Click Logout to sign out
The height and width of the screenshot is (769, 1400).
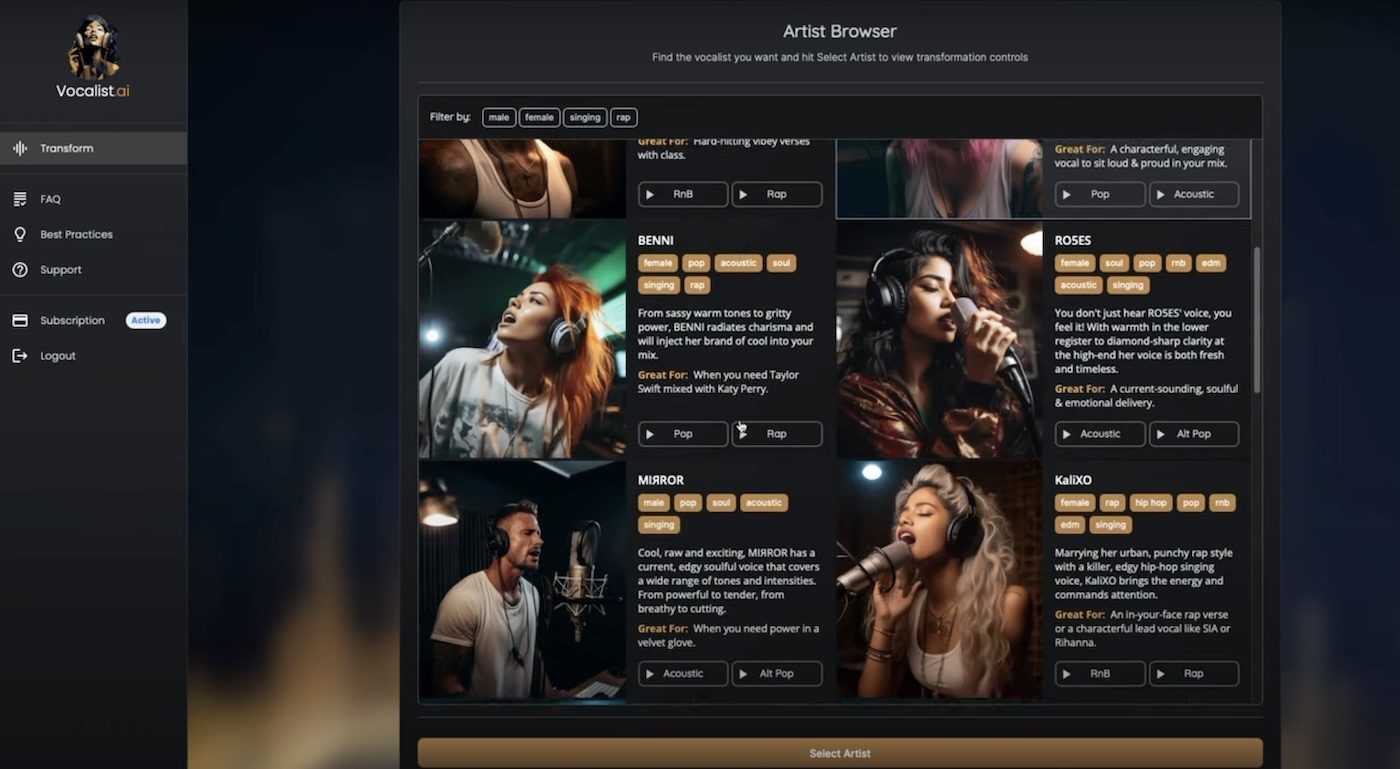(57, 355)
